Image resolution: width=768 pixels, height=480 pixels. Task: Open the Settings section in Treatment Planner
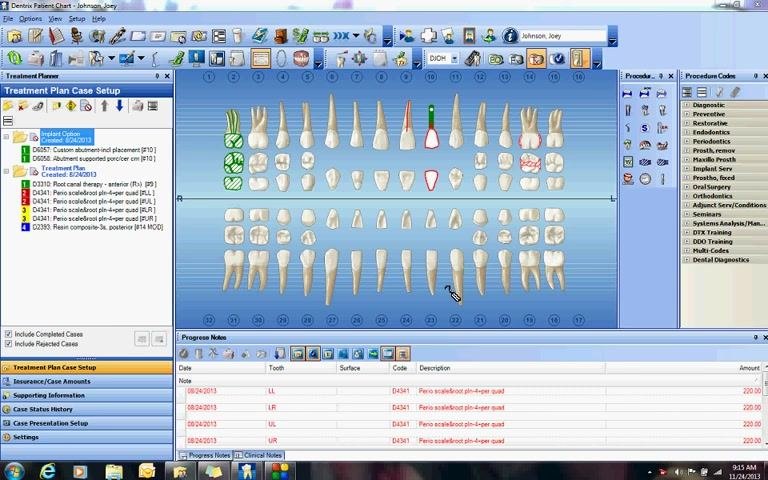coord(87,437)
